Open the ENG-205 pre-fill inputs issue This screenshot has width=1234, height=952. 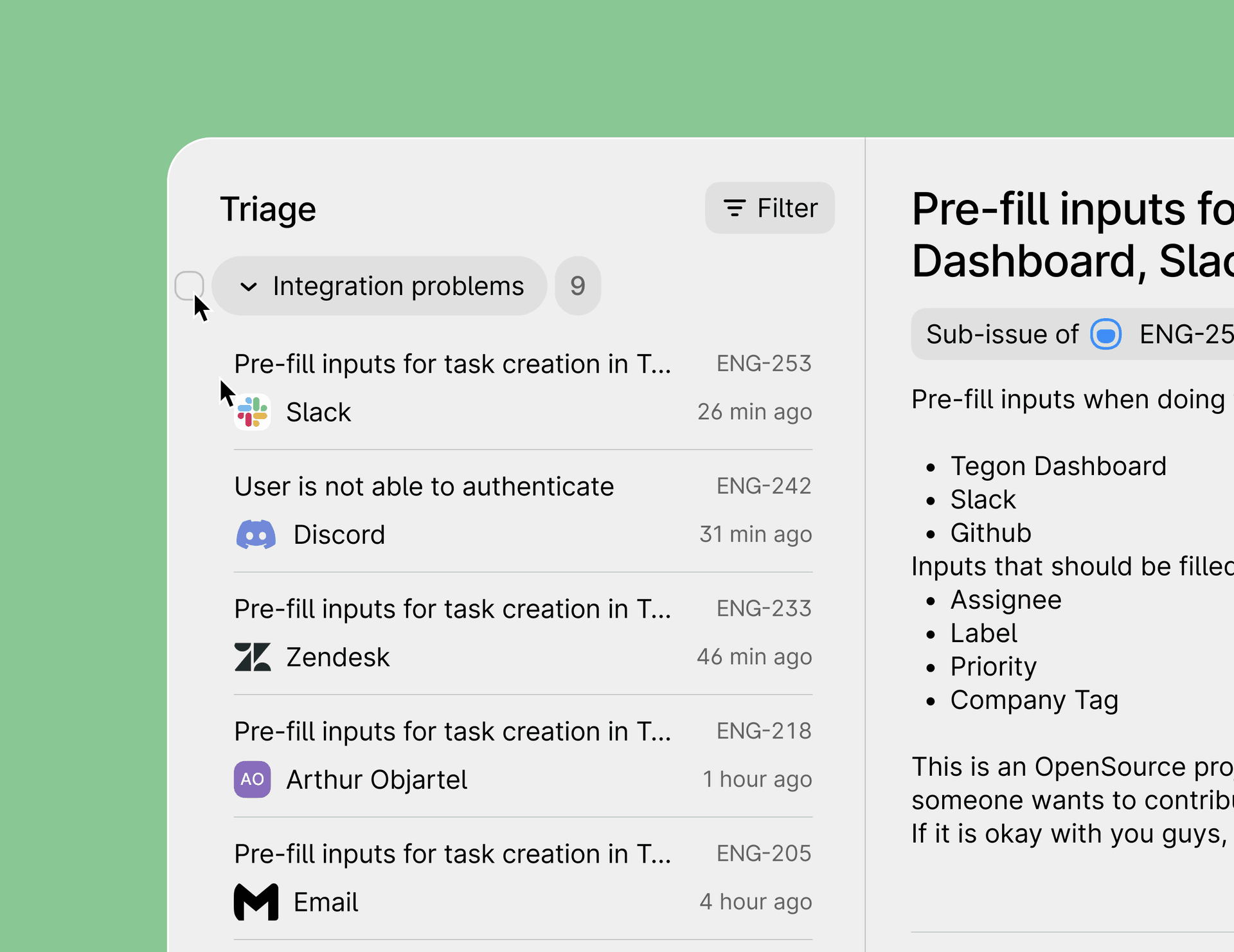pyautogui.click(x=452, y=854)
